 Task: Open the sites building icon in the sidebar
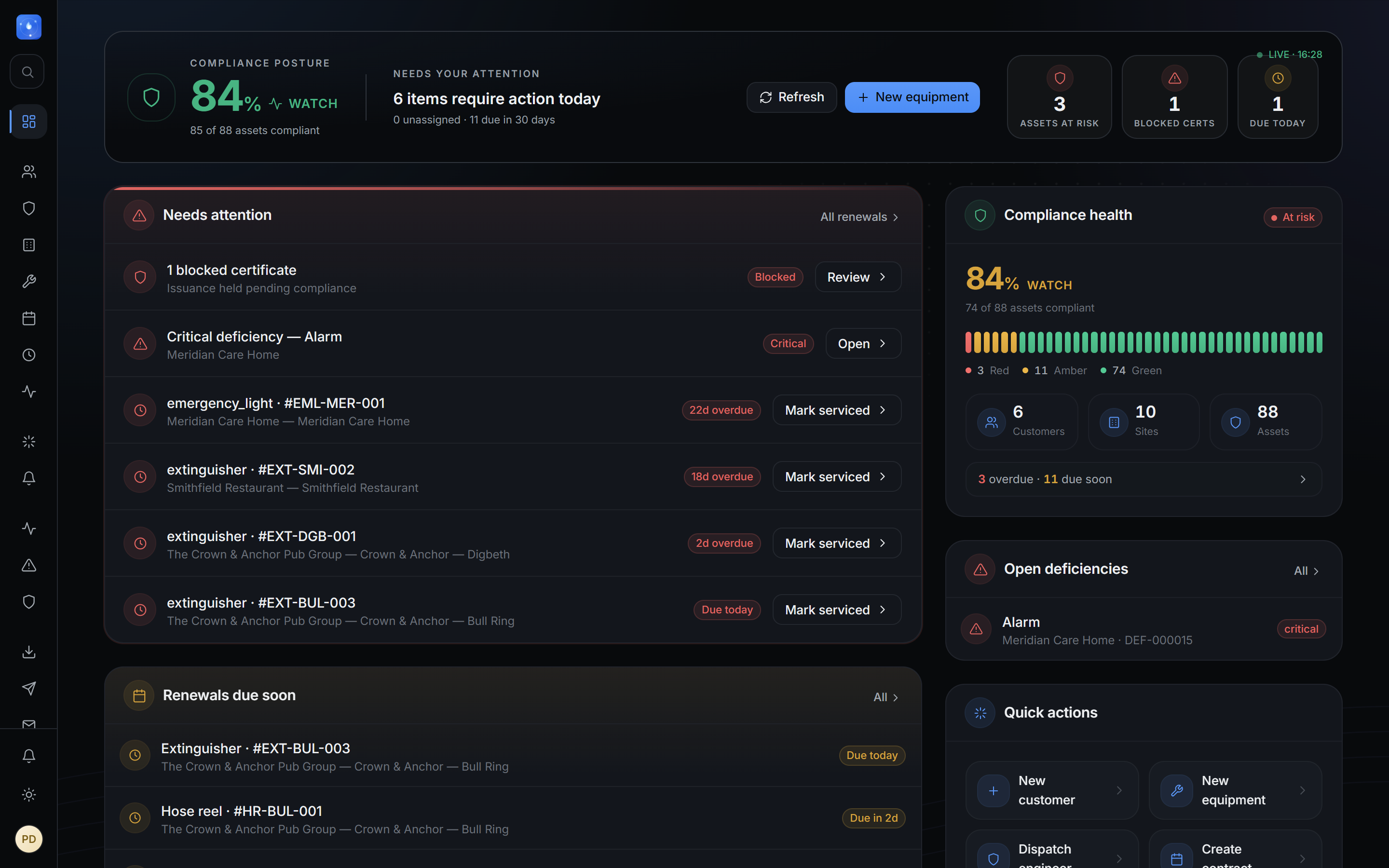click(x=29, y=245)
